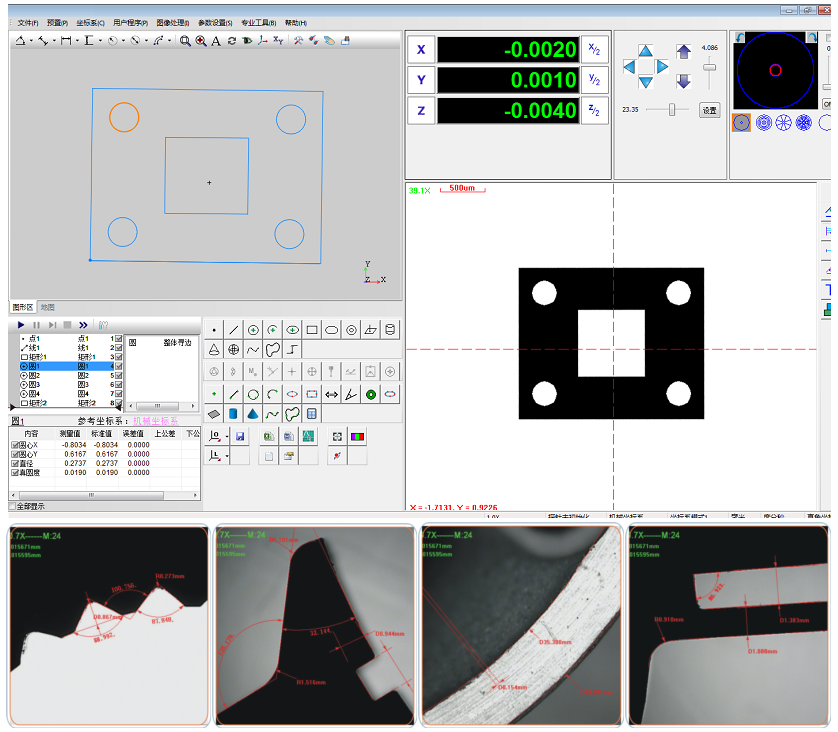Image resolution: width=838 pixels, height=732 pixels.
Task: Open the 文件(F) menu
Action: 27,23
